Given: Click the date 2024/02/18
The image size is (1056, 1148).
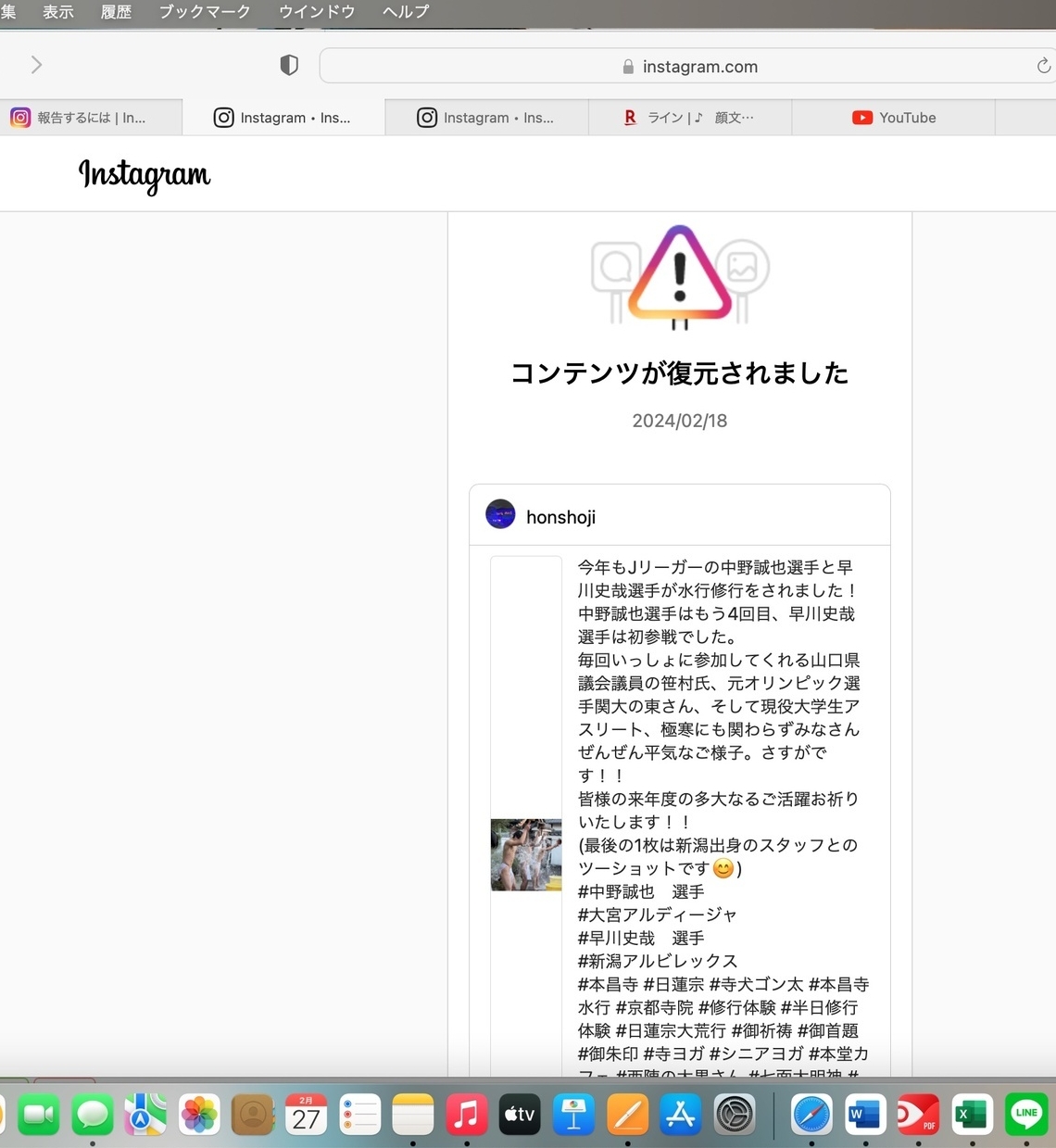Looking at the screenshot, I should pyautogui.click(x=680, y=421).
